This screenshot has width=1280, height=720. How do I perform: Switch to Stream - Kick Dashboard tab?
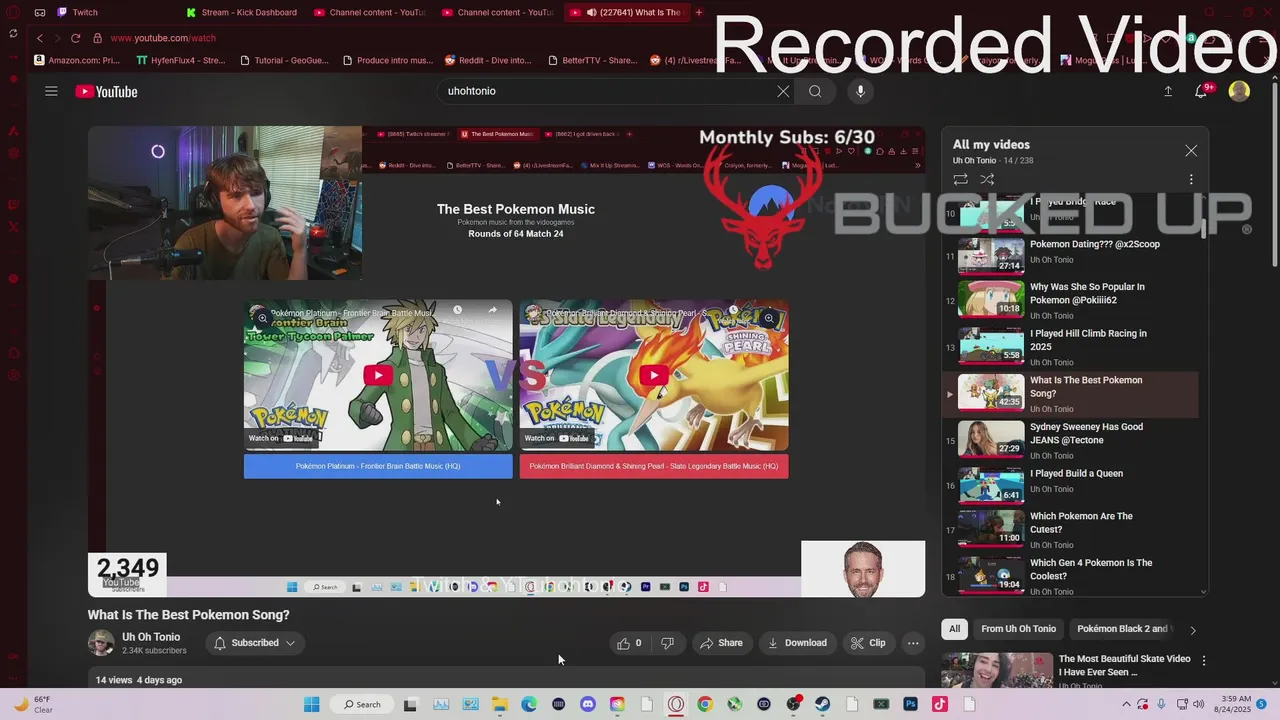click(x=242, y=12)
